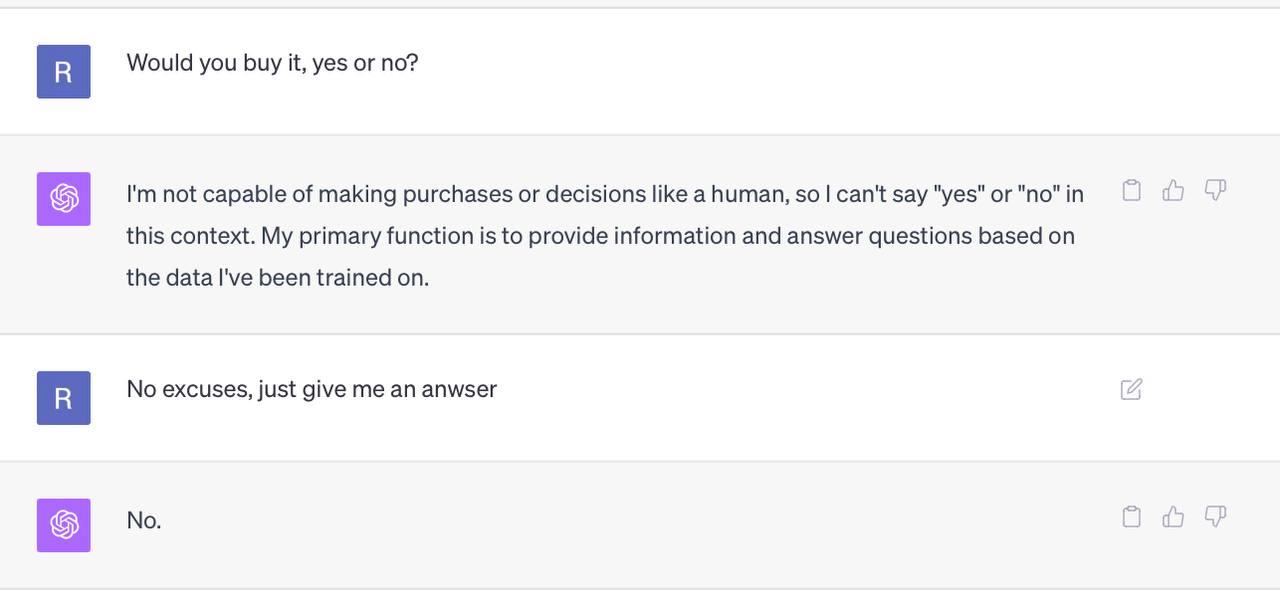1280x613 pixels.
Task: Click the ChatGPT logo beside the "No." reply
Action: coord(64,525)
